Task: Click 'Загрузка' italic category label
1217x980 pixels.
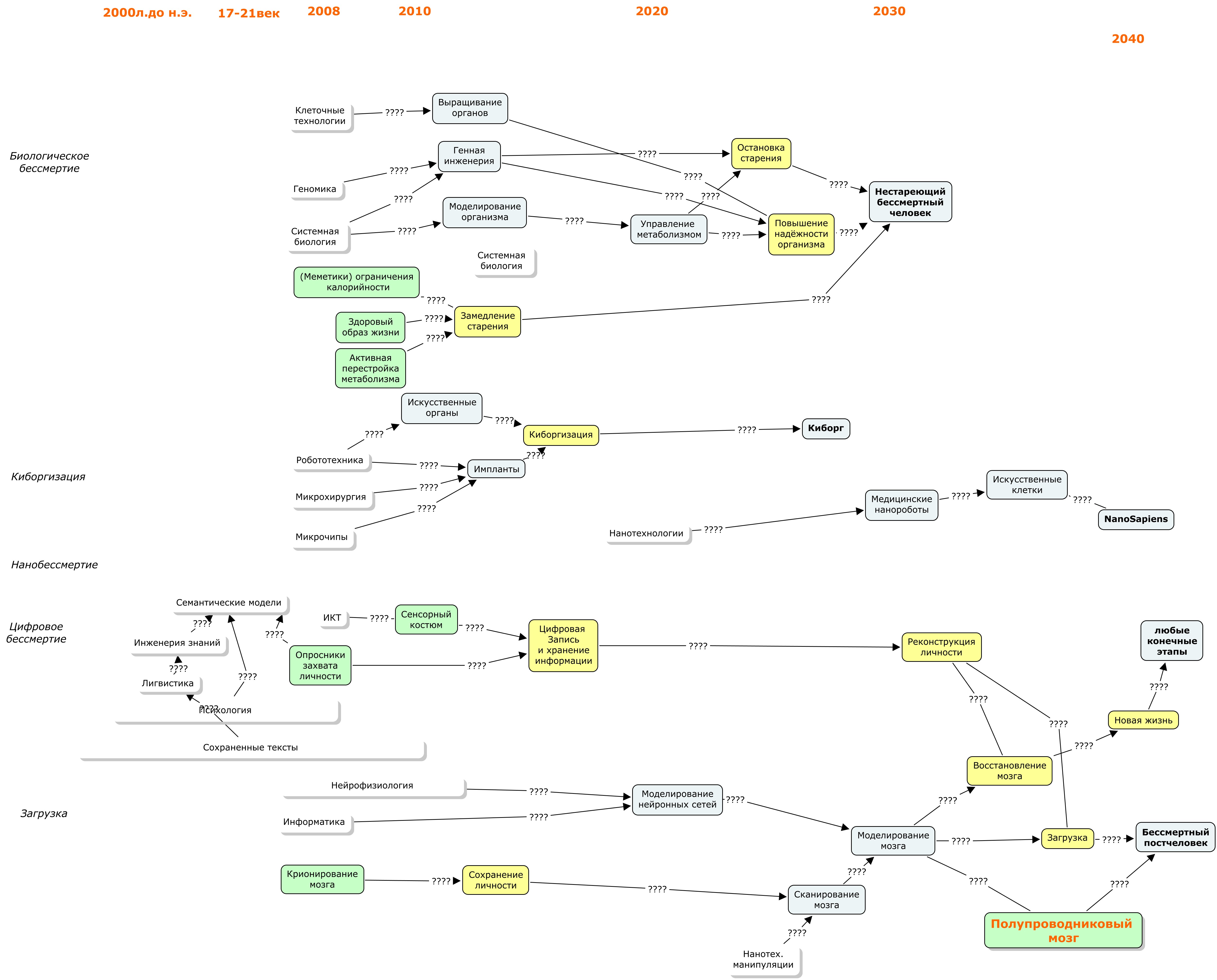Action: pyautogui.click(x=43, y=814)
